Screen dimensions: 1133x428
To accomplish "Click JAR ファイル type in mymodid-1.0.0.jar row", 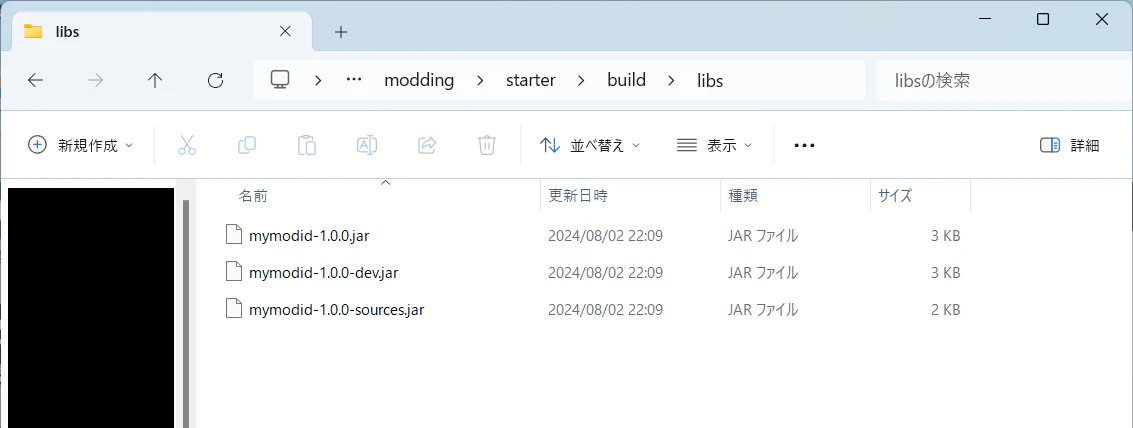I will pos(763,235).
